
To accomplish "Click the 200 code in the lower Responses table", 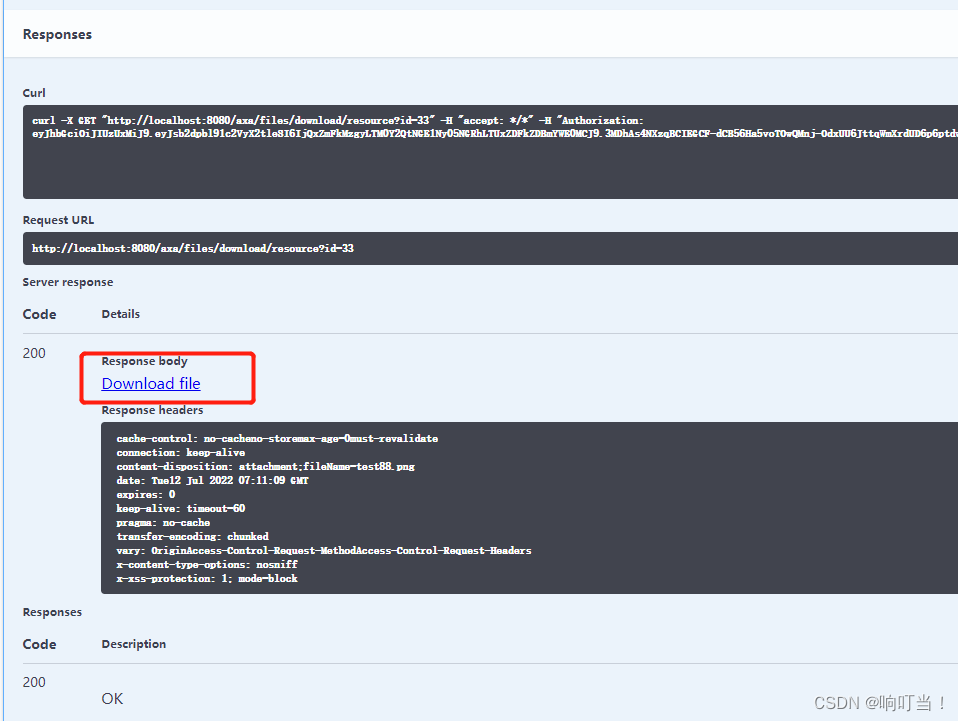I will 33,682.
